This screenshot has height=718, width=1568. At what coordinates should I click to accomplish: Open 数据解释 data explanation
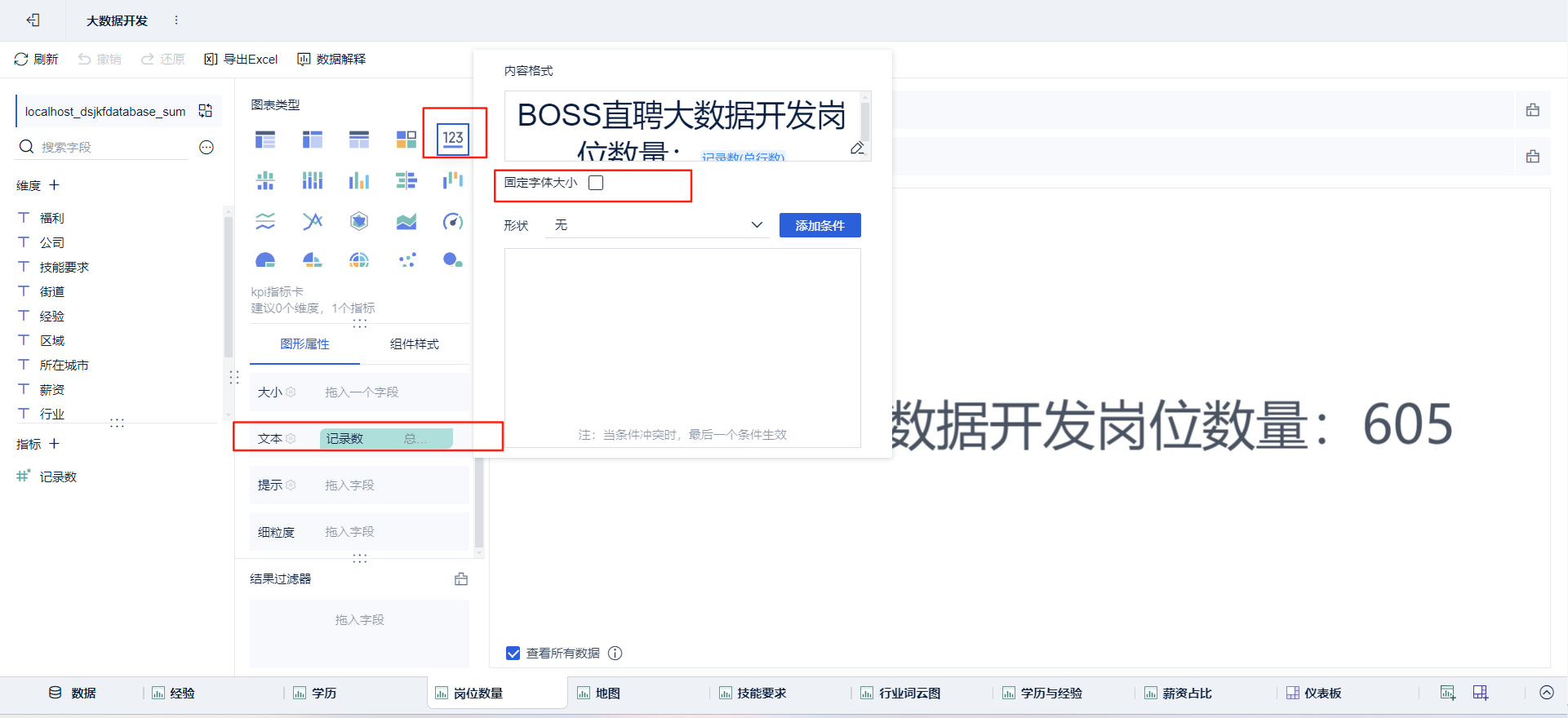[331, 60]
